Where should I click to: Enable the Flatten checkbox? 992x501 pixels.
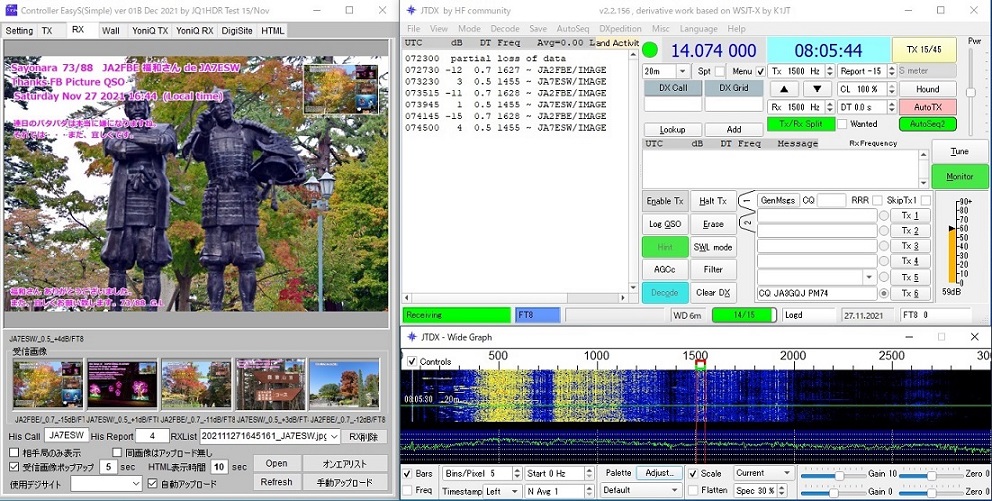coord(693,490)
